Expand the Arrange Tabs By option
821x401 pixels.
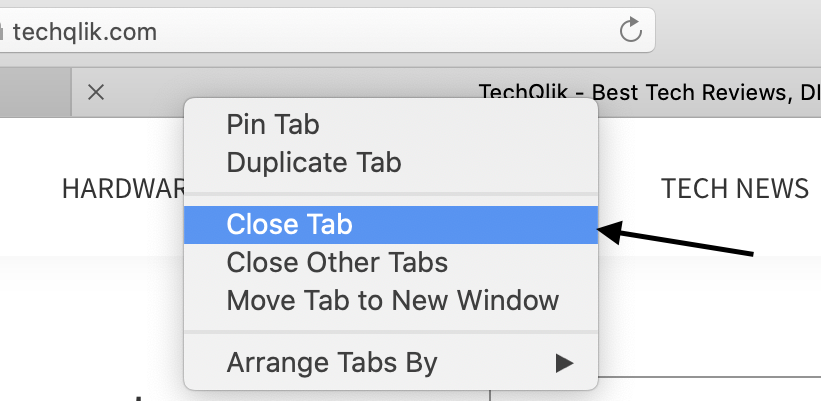click(391, 363)
